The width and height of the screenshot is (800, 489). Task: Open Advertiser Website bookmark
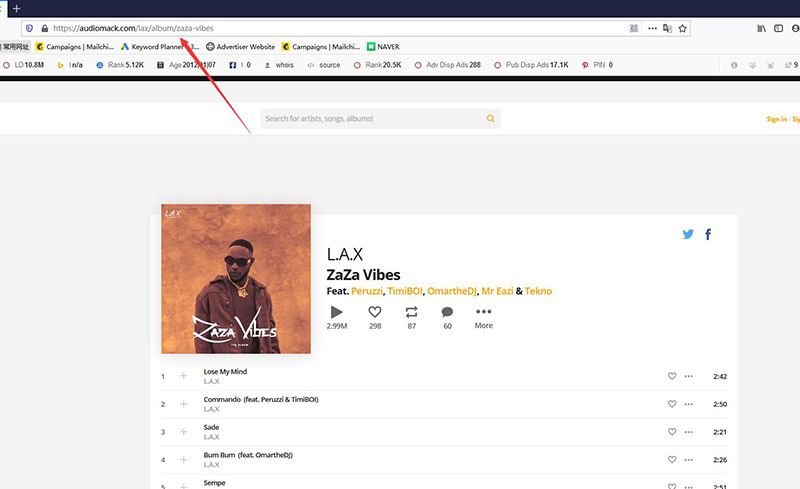(240, 47)
